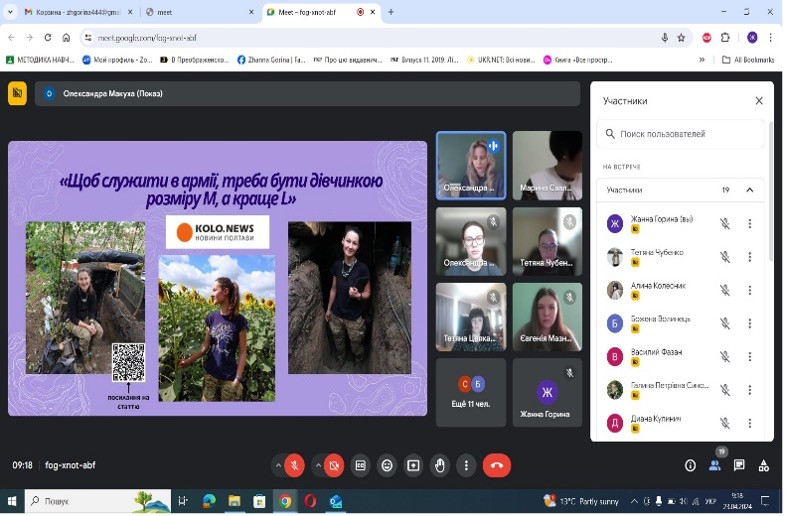Open Chrome three-dot menu

(771, 38)
